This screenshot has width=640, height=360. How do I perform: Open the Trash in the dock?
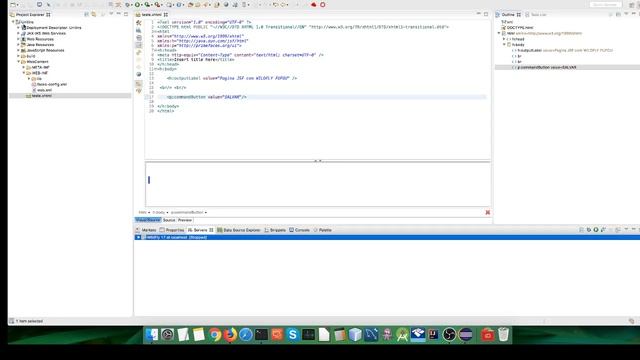pos(504,335)
